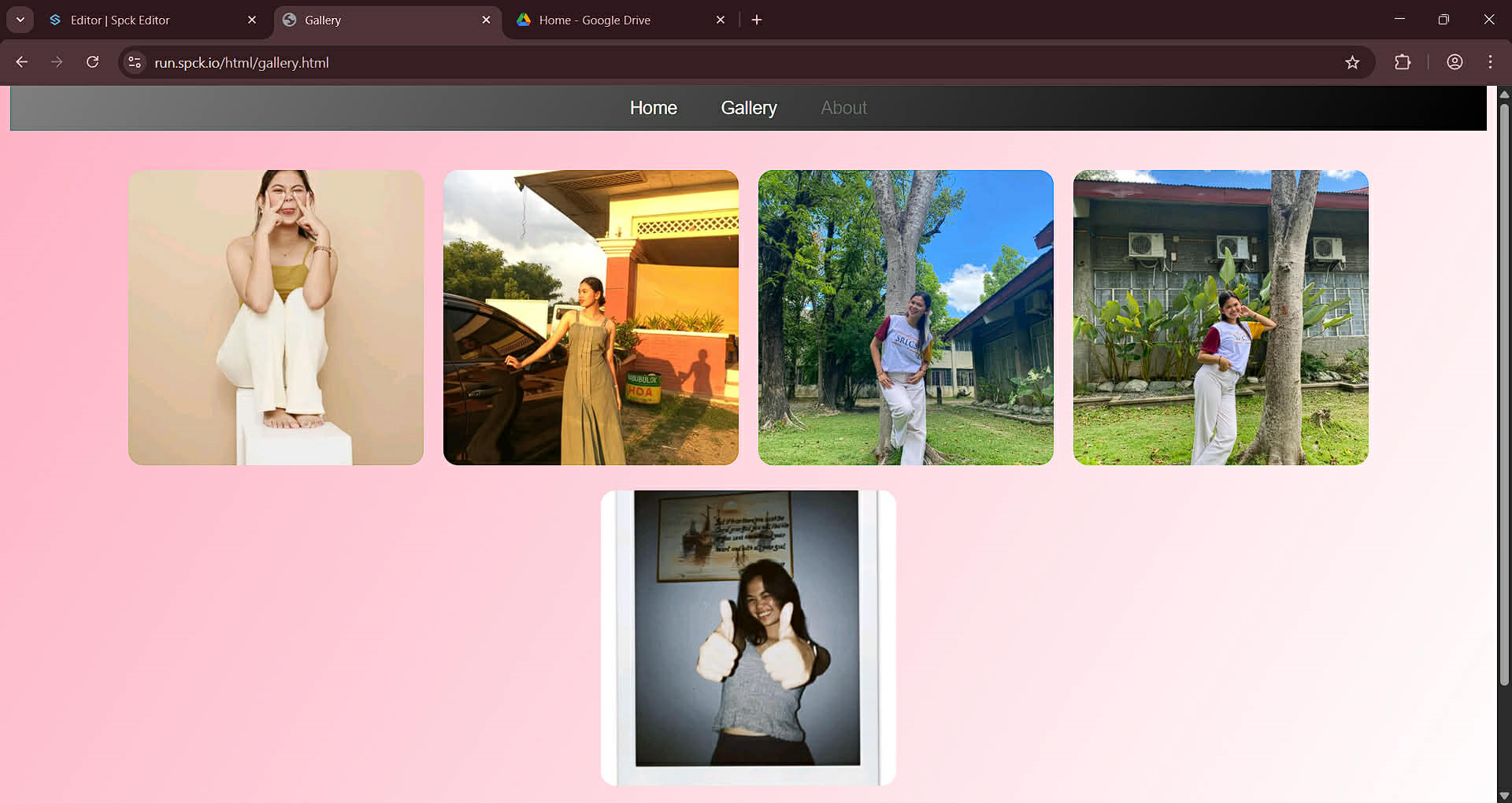Click the photo of girl beside the car
1512x803 pixels.
tap(590, 316)
